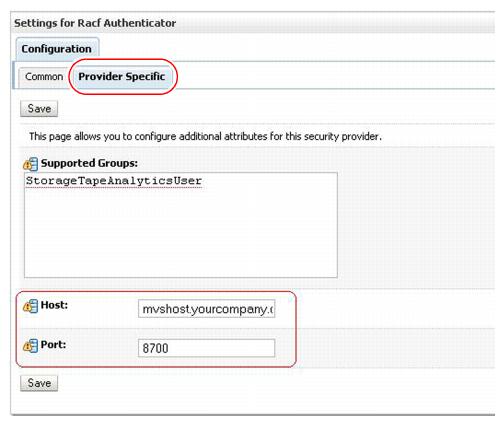The width and height of the screenshot is (503, 424).
Task: Click the Port label text
Action: (x=53, y=345)
